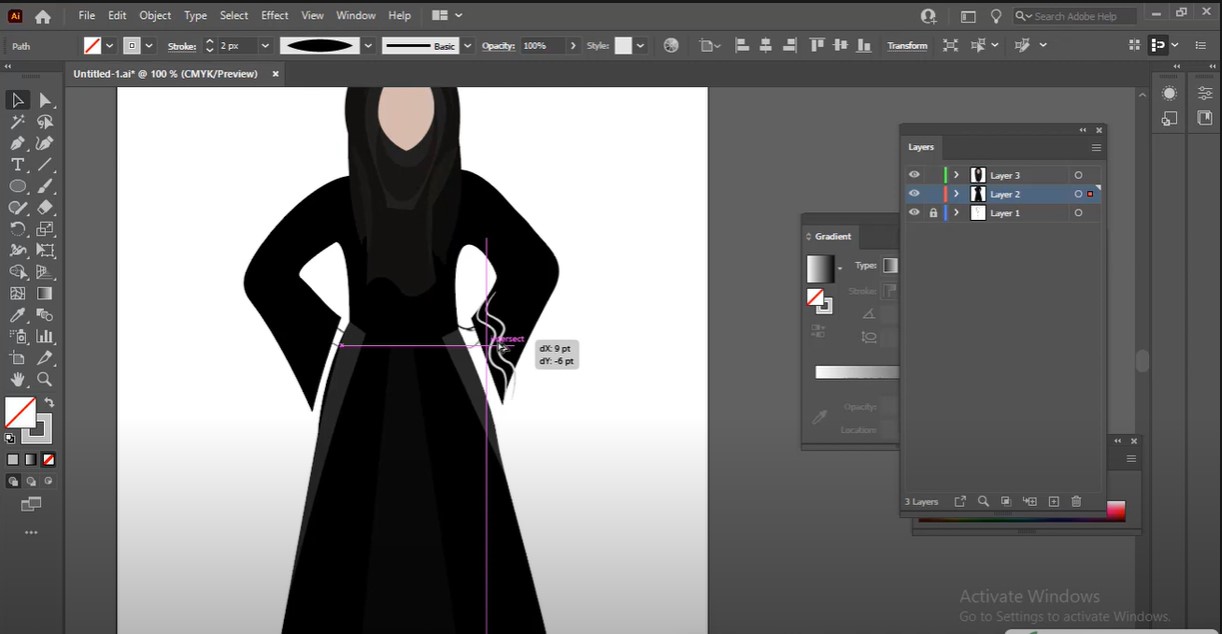The image size is (1222, 634).
Task: Expand Layer 1 disclosure arrow
Action: [x=957, y=213]
